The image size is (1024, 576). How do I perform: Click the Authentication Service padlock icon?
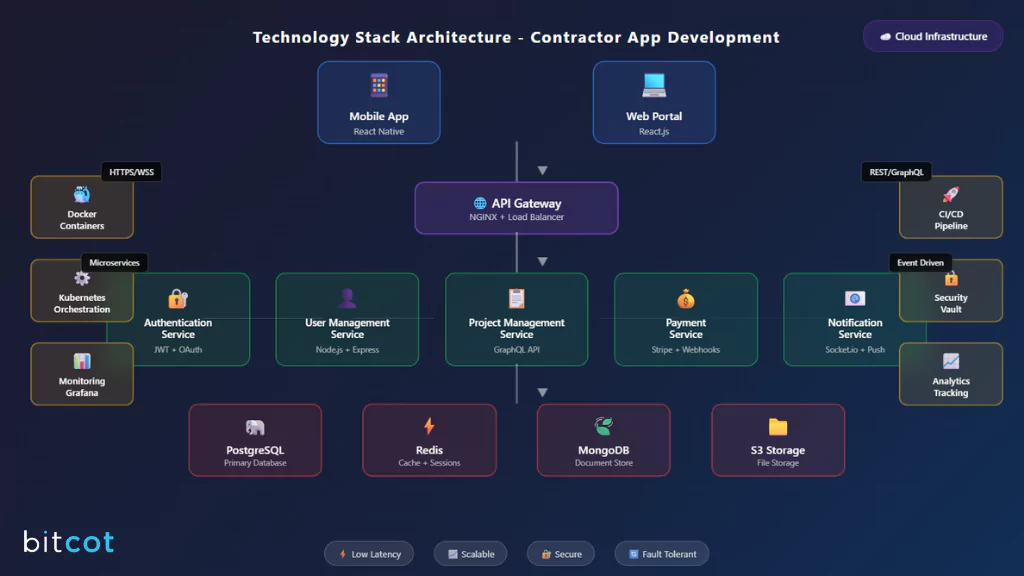click(177, 297)
